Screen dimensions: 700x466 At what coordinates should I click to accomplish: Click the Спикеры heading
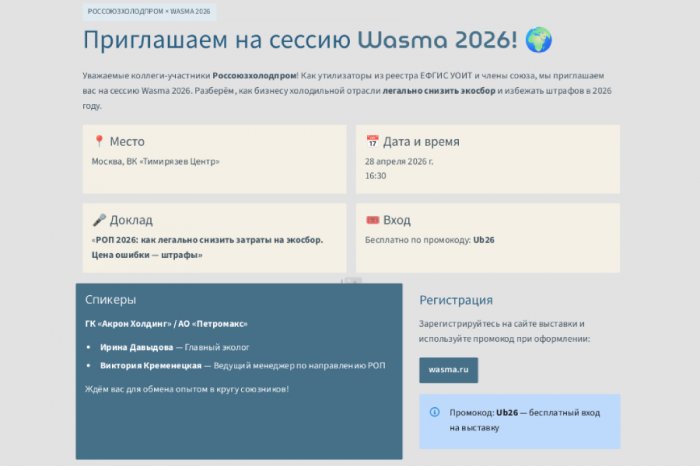(110, 300)
